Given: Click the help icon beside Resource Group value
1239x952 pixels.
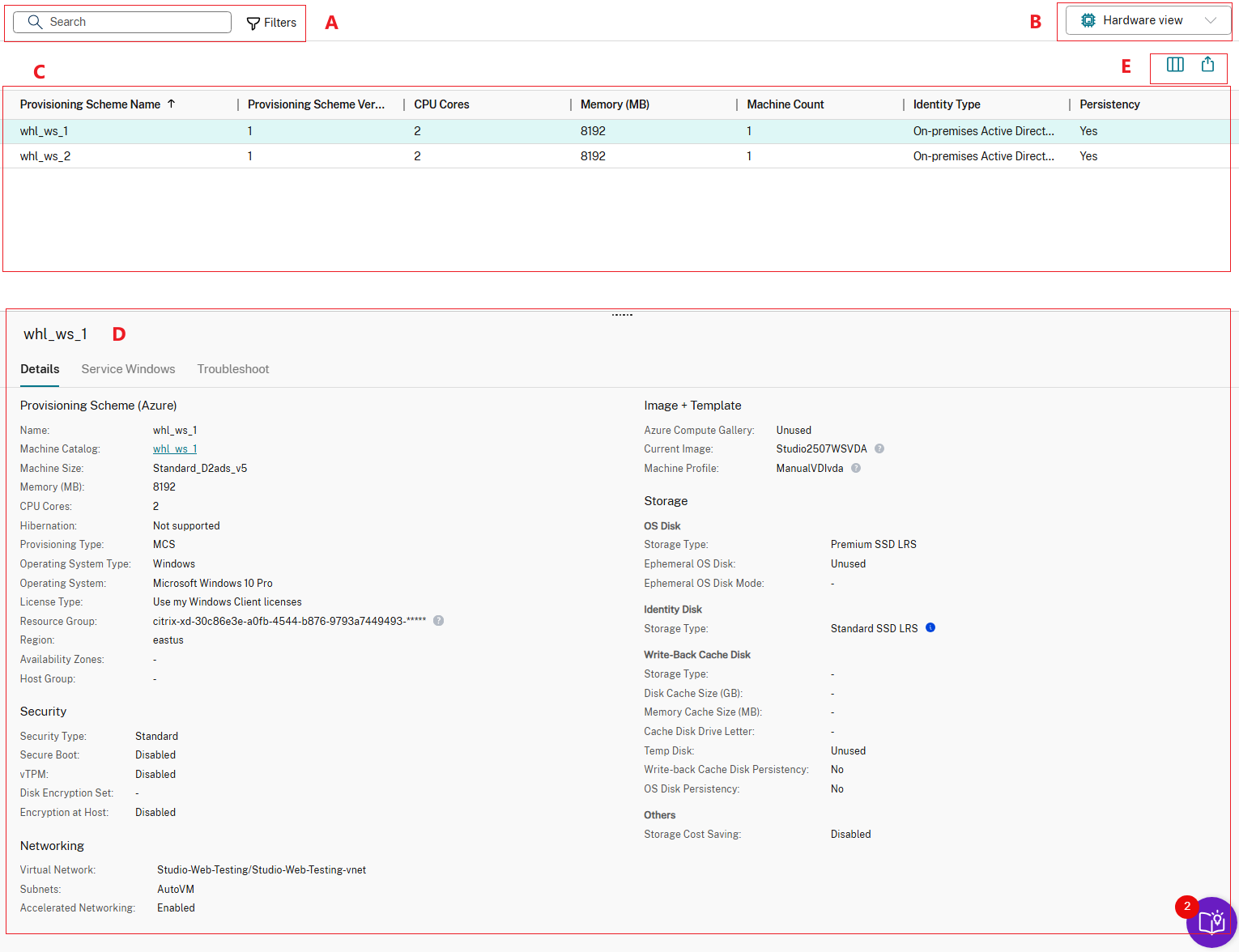Looking at the screenshot, I should [438, 620].
